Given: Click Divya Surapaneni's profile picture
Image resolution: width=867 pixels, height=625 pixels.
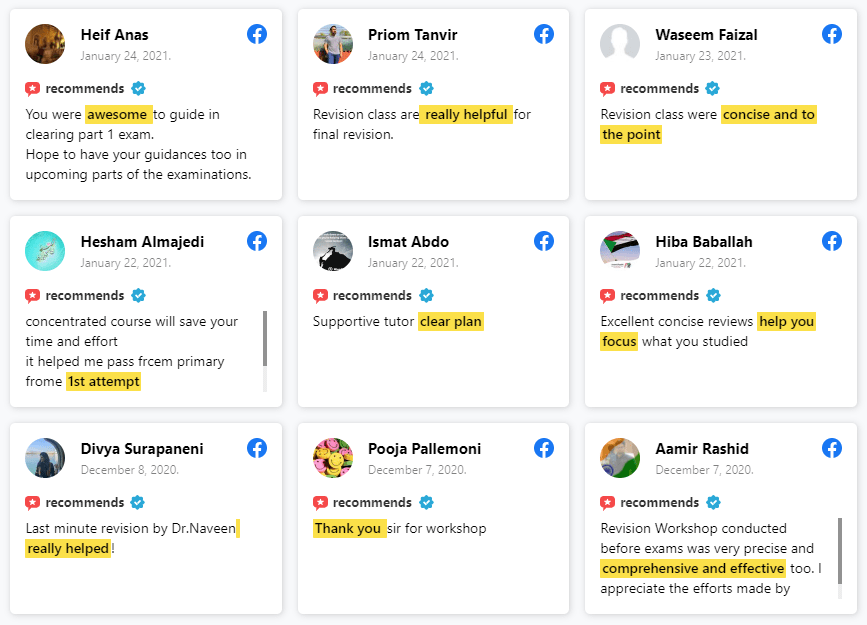Looking at the screenshot, I should [45, 458].
